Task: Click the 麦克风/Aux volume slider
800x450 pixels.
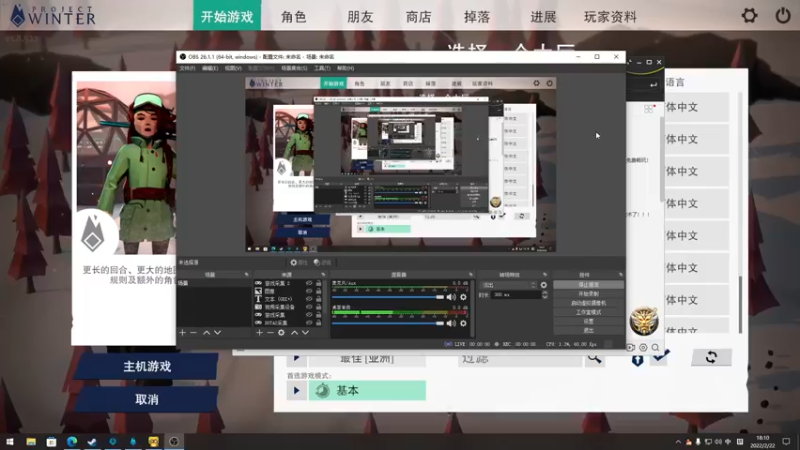Action: (x=388, y=297)
